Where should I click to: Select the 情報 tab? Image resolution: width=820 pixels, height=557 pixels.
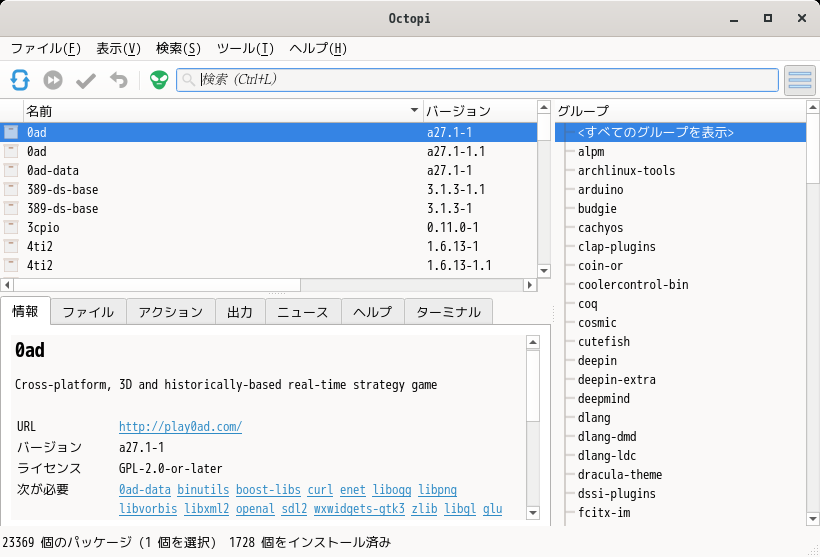click(x=26, y=311)
